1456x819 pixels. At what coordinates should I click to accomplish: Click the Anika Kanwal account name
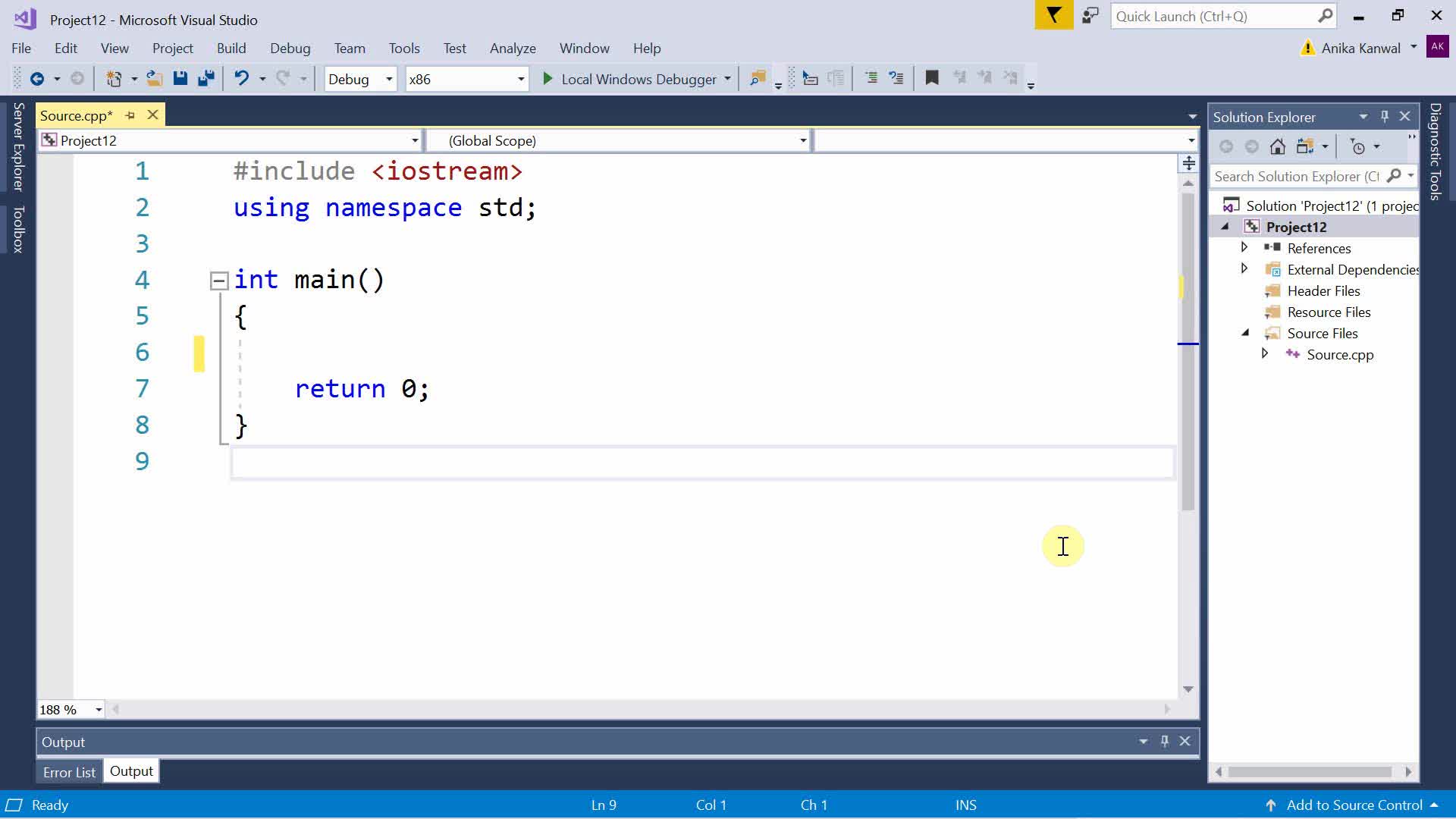[x=1360, y=48]
